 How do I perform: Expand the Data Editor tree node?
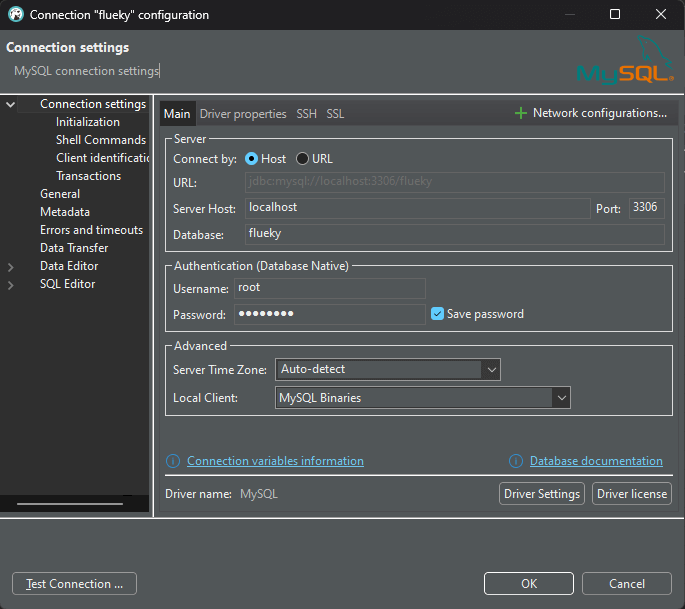coord(11,267)
